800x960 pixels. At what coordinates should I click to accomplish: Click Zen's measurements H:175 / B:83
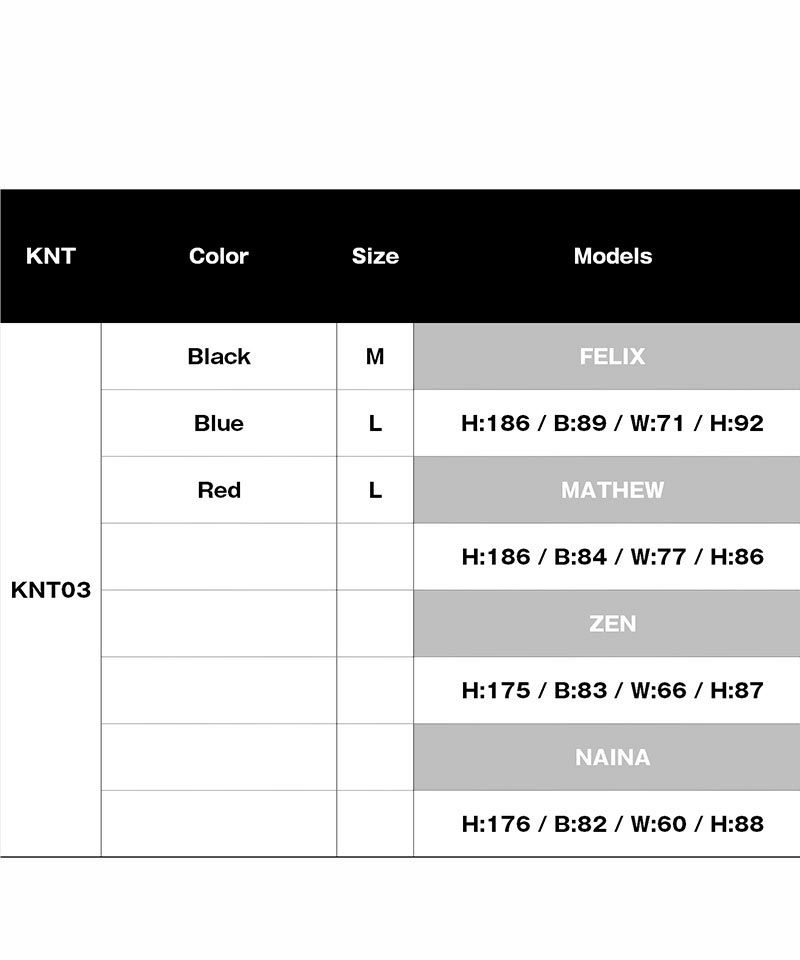click(x=612, y=690)
